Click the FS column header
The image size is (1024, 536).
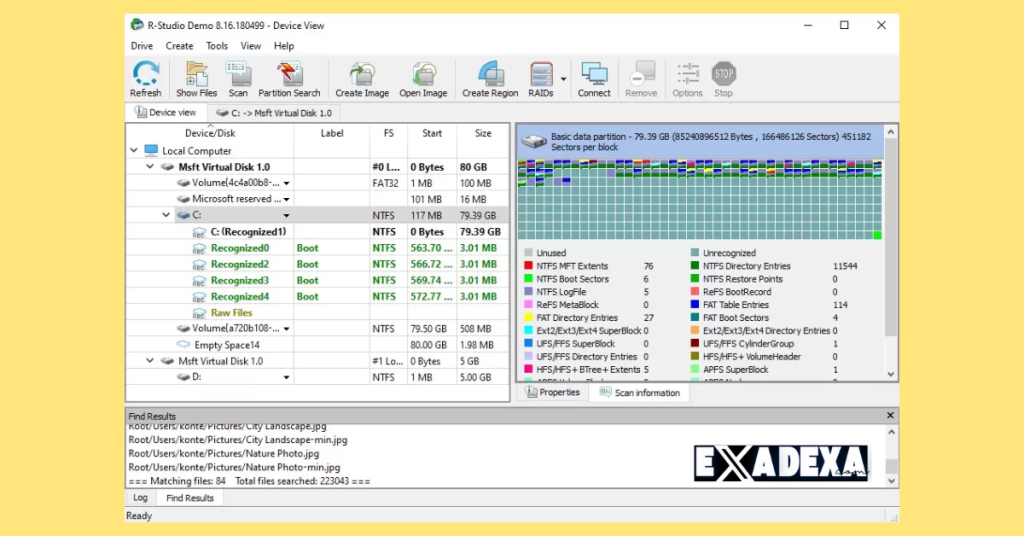tap(389, 133)
